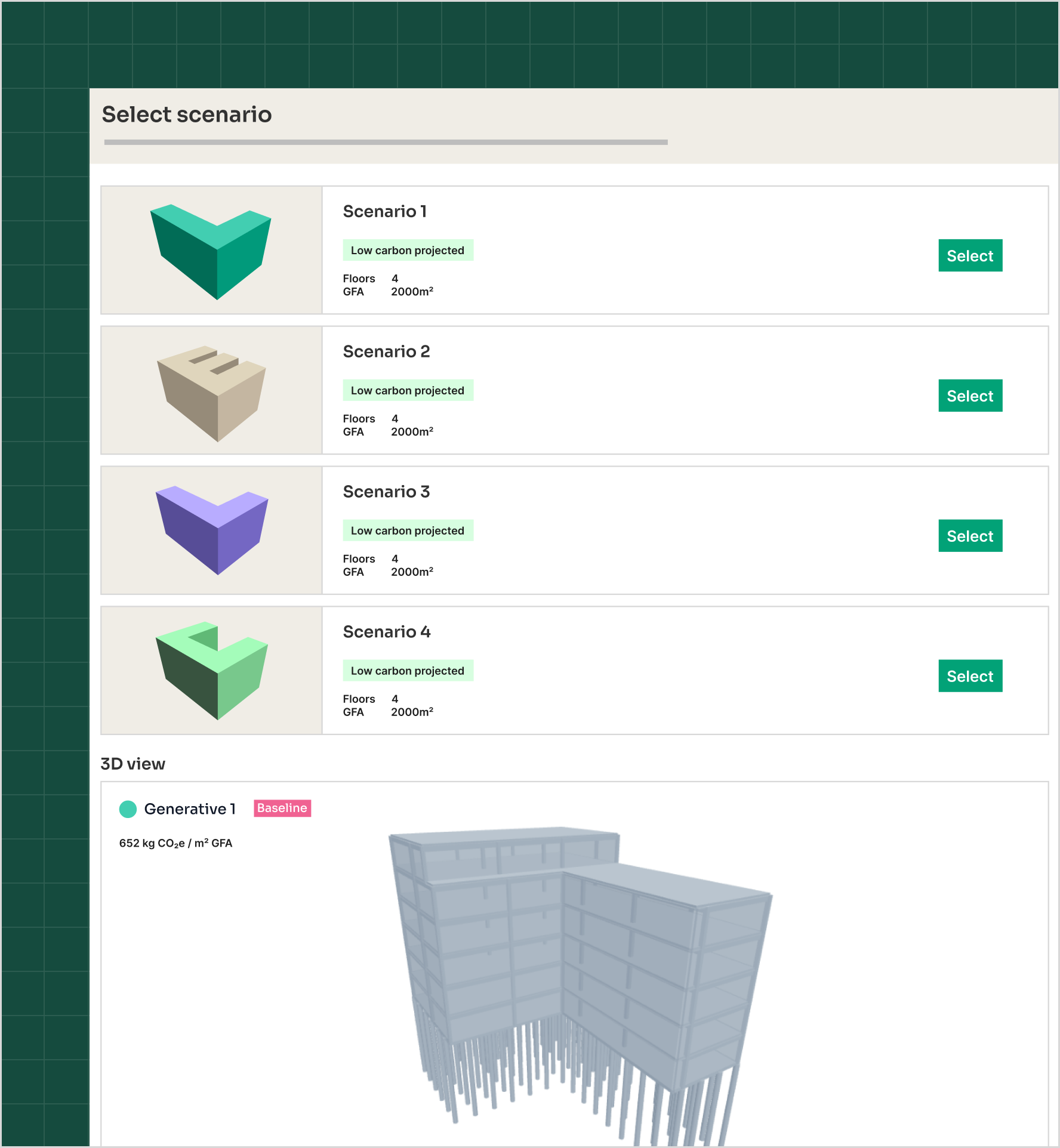Click Scenario 4's Low carbon projected tag

pos(408,671)
